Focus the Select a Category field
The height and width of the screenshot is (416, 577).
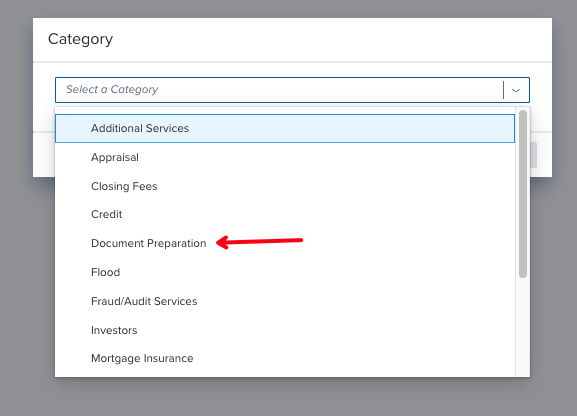[292, 90]
